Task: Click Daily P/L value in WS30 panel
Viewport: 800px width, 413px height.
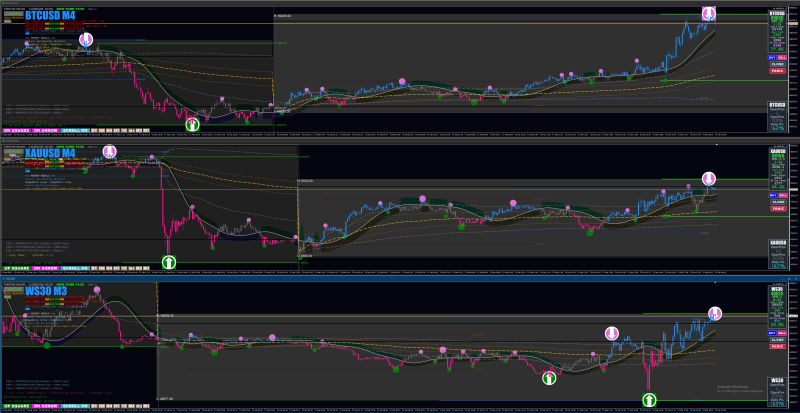Action: point(778,404)
